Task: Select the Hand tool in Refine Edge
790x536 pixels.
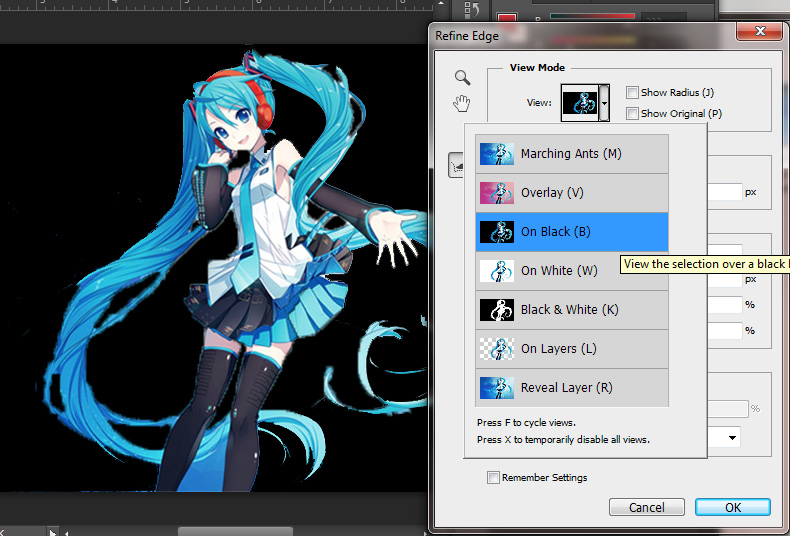Action: tap(461, 103)
